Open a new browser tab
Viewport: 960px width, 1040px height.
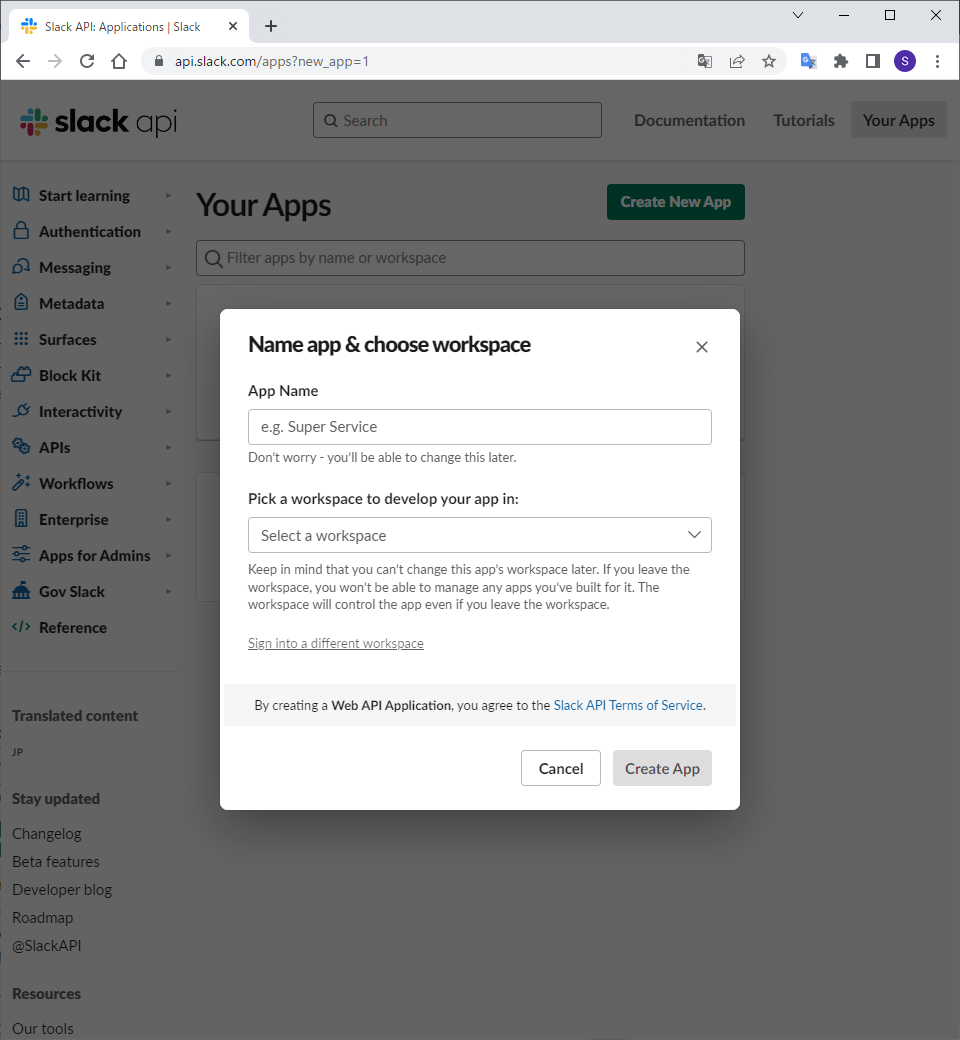point(271,26)
